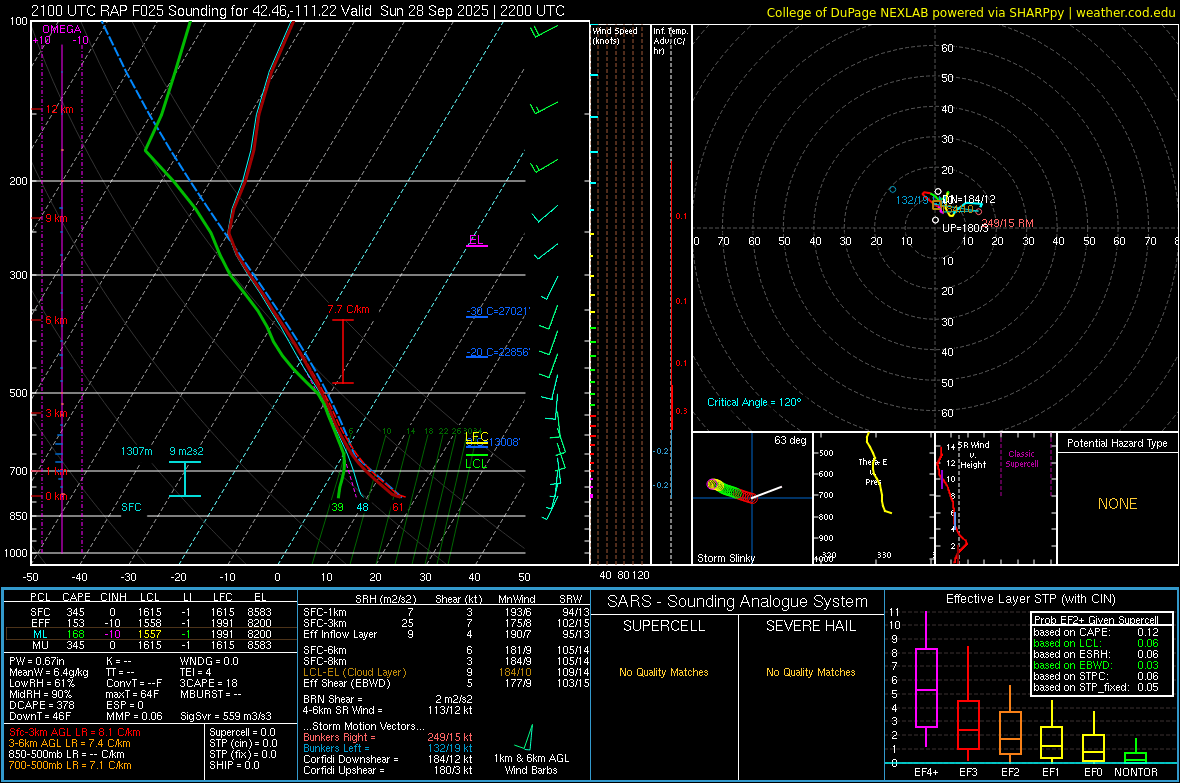Click the Classic Supercell label

click(1021, 459)
